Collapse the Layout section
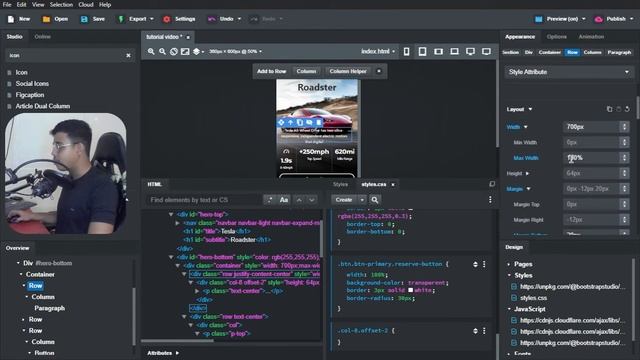The height and width of the screenshot is (360, 640). click(x=530, y=109)
